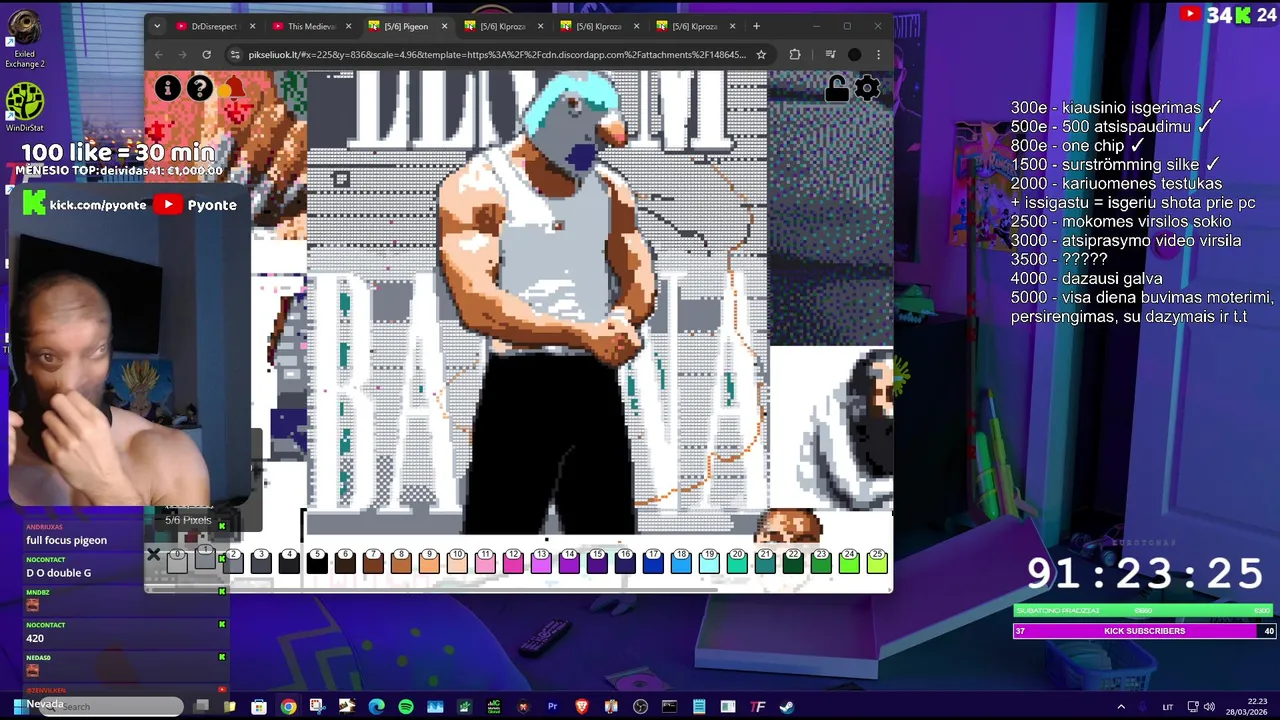Screen dimensions: 1280x720
Task: Open the media control icon in the browser toolbar
Action: pos(830,54)
